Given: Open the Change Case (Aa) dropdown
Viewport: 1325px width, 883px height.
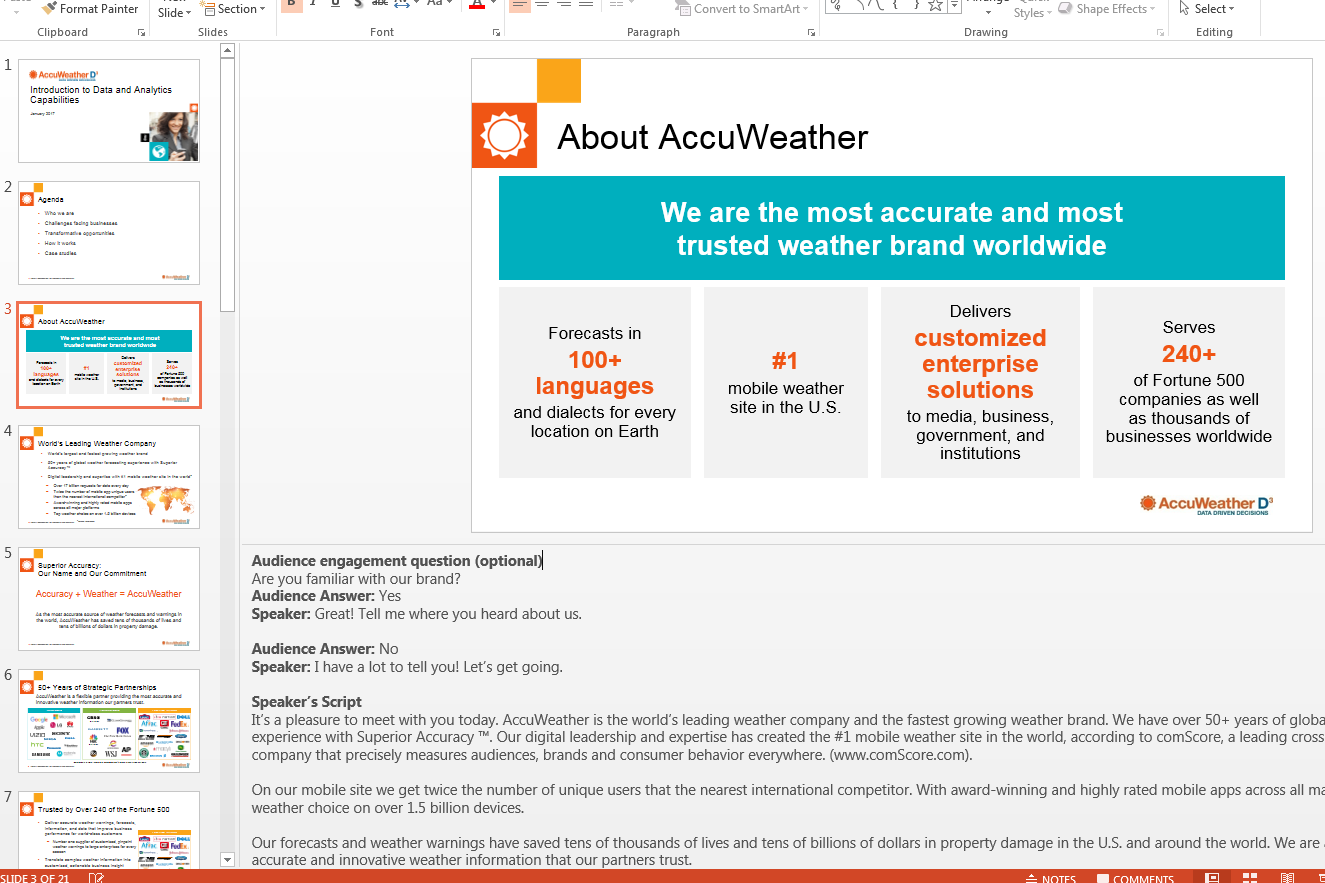Looking at the screenshot, I should (439, 5).
